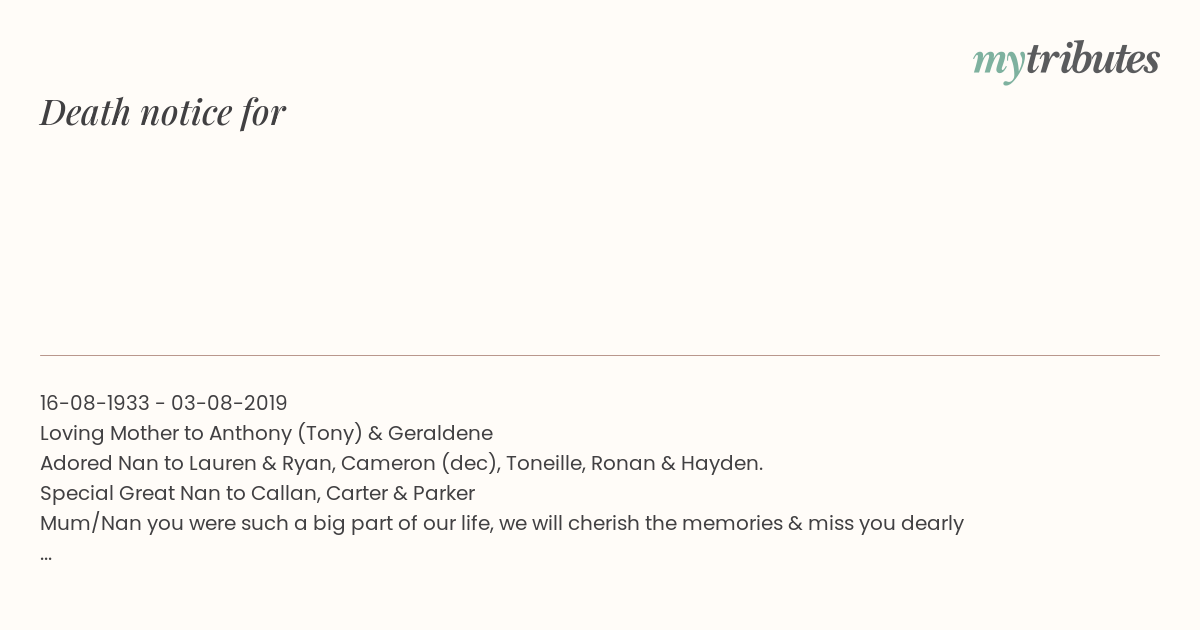This screenshot has width=1200, height=630.
Task: Click the trailing ellipsis below the text
Action: point(46,557)
